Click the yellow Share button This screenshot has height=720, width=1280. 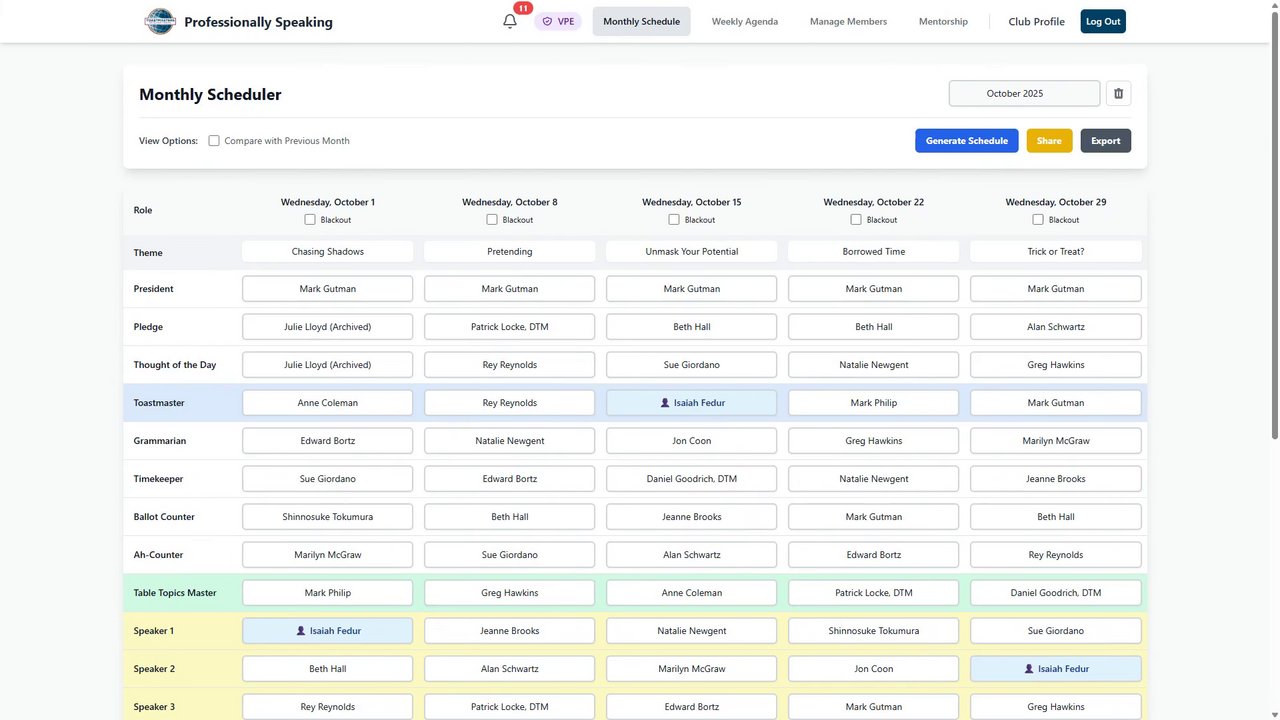coord(1049,141)
